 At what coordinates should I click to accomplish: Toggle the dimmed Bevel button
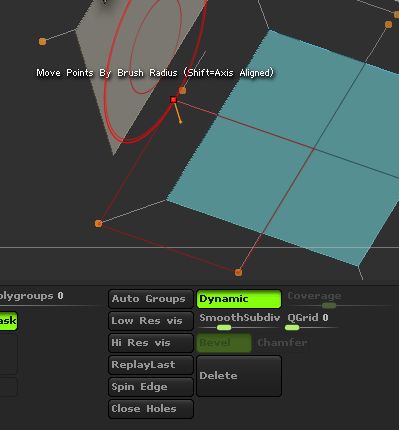[224, 343]
